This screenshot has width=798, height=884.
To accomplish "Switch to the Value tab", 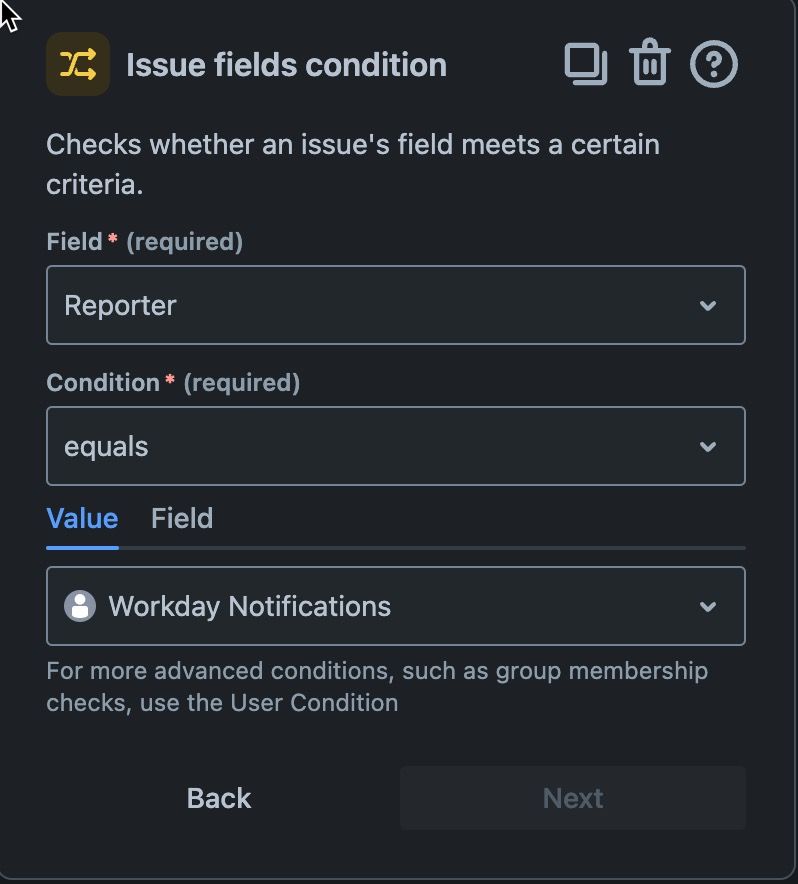I will coord(82,518).
